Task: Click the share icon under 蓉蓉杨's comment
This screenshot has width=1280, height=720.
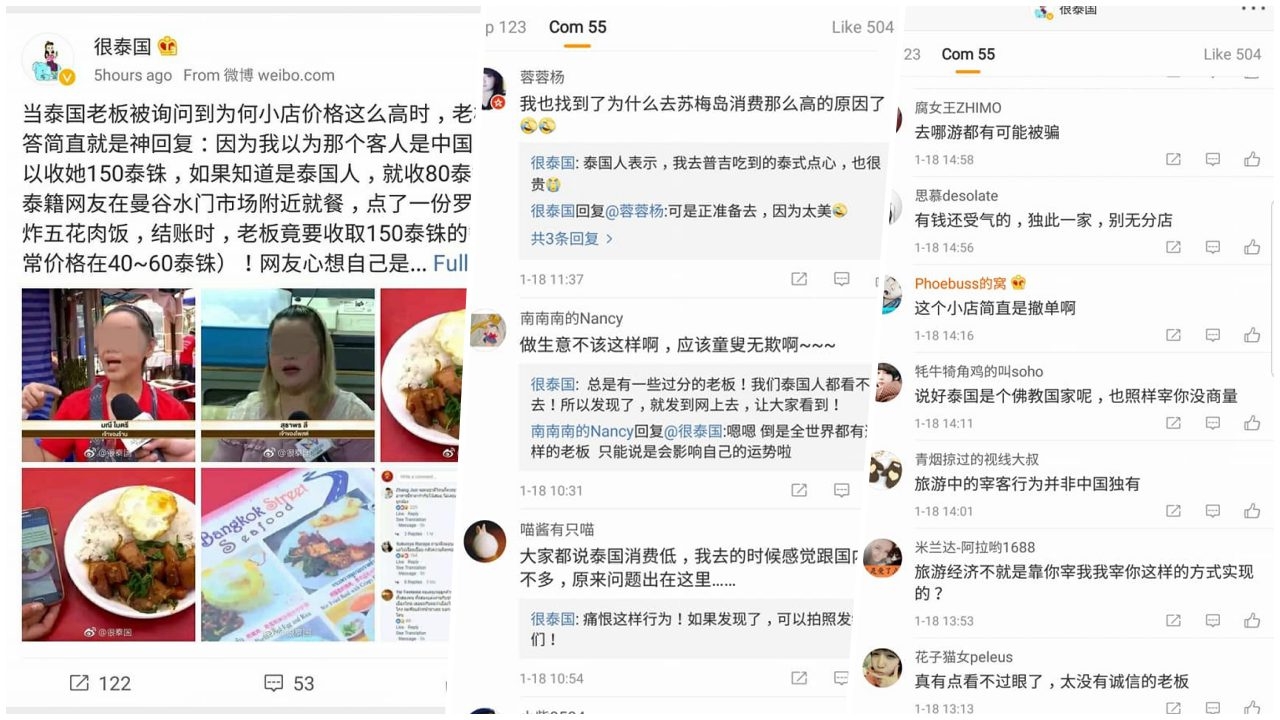Action: (x=799, y=279)
